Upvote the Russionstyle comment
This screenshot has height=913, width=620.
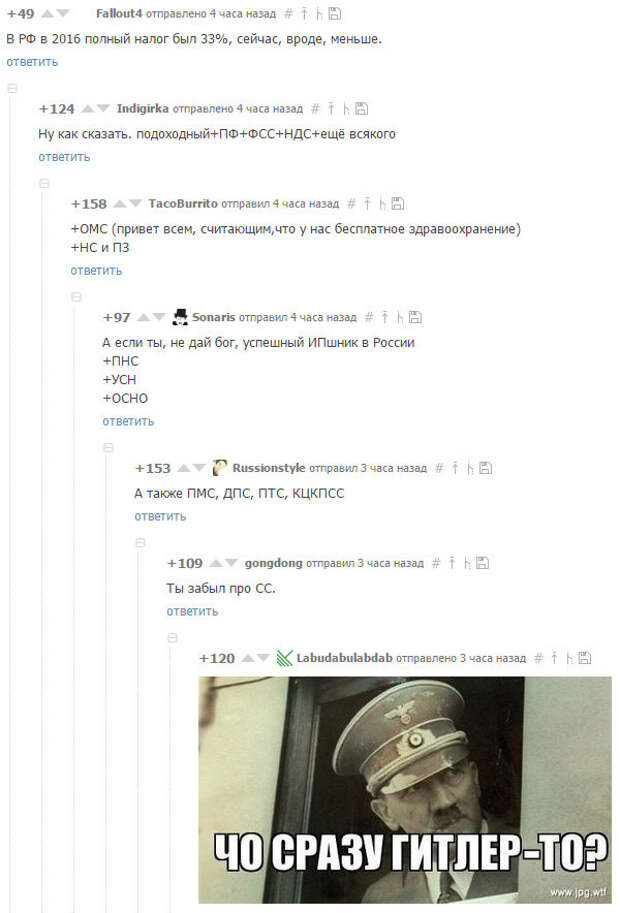(184, 468)
